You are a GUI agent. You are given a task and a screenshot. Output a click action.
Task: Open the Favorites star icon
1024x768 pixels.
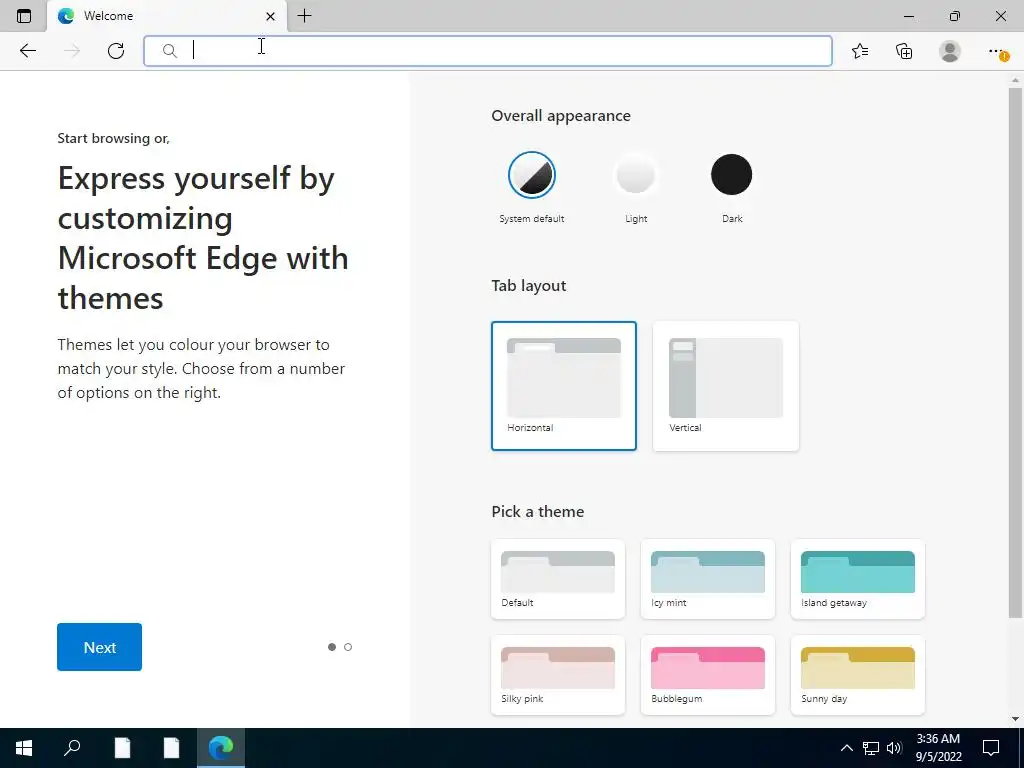pos(860,51)
